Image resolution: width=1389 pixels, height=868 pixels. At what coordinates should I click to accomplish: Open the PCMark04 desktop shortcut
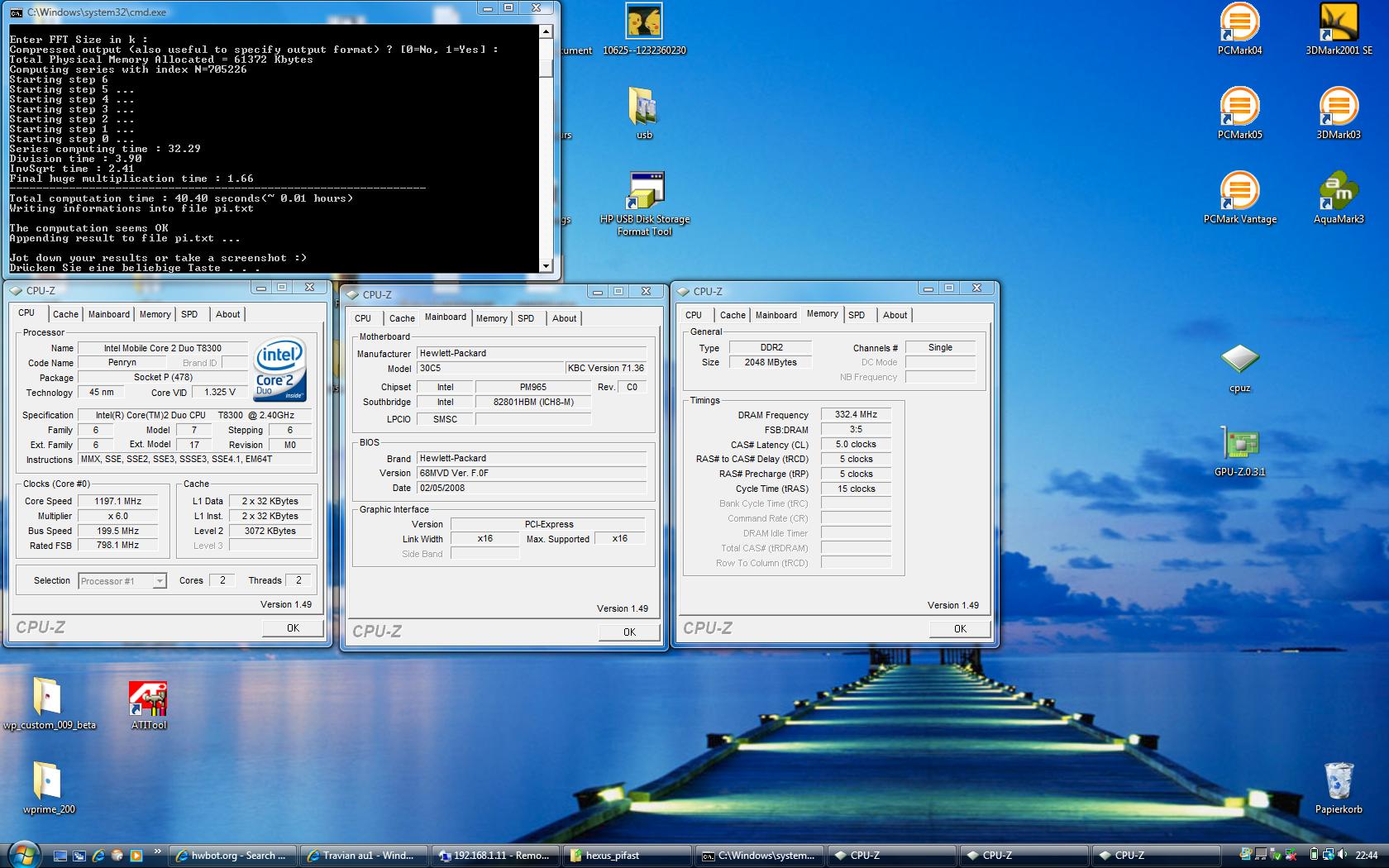1239,29
